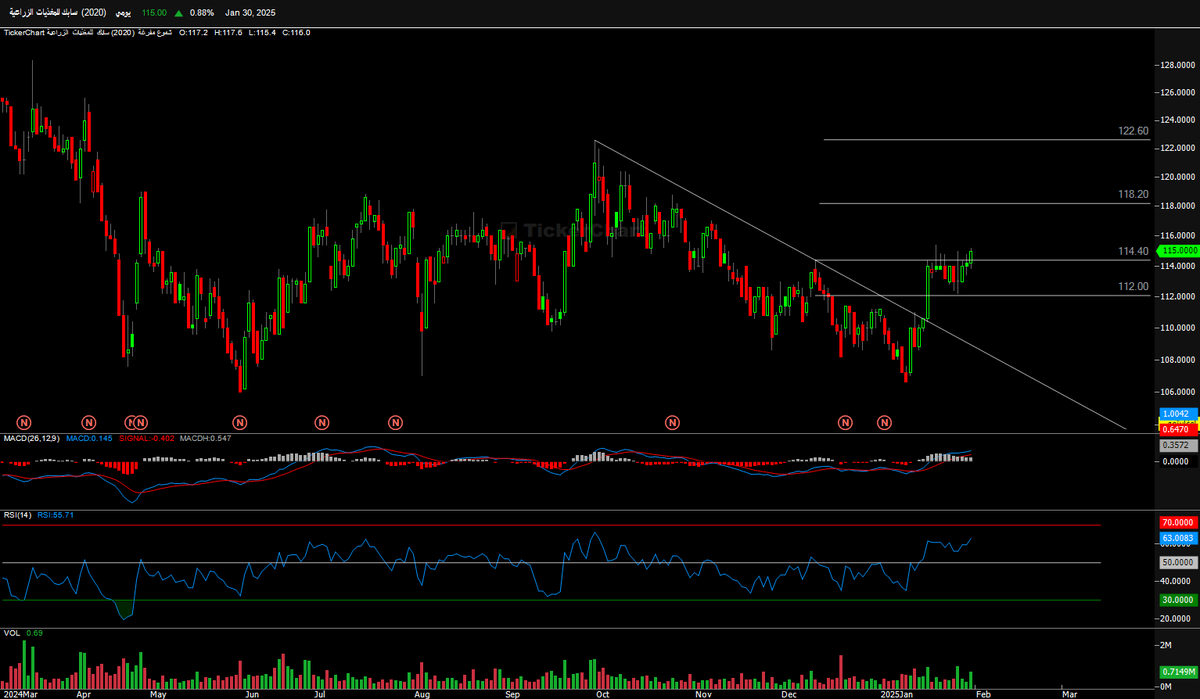Select the 114.40 level label
Viewport: 1200px width, 699px height.
1134,251
